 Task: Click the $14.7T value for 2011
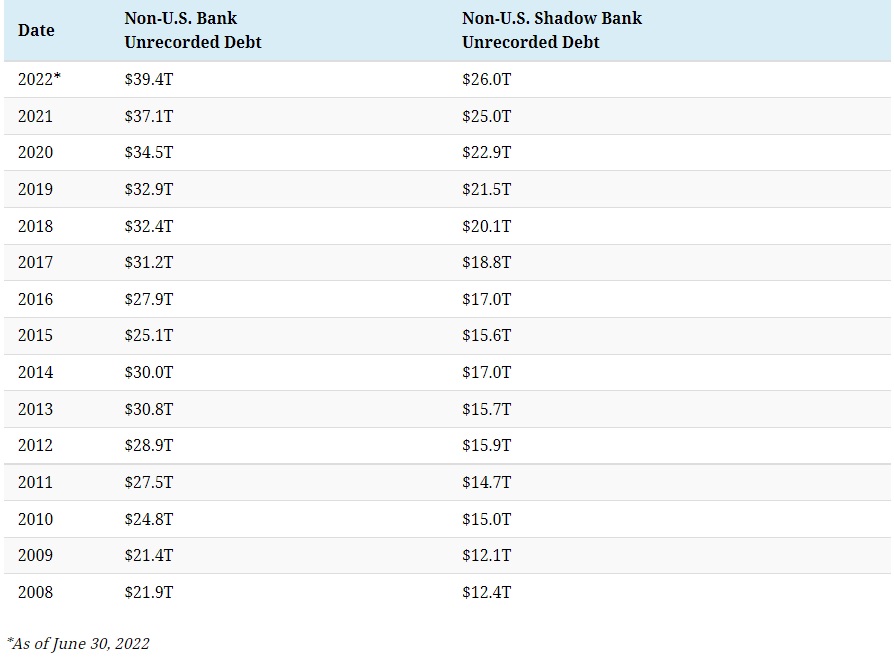[x=486, y=482]
